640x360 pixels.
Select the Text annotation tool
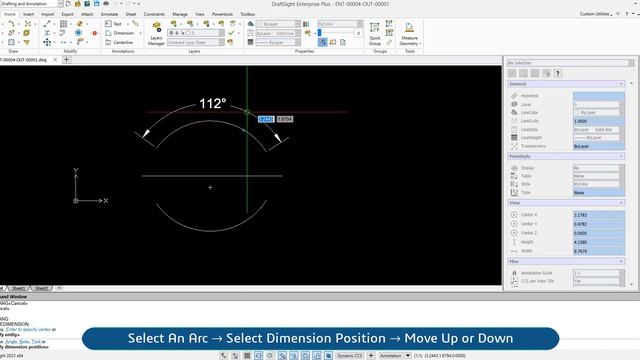coord(113,24)
